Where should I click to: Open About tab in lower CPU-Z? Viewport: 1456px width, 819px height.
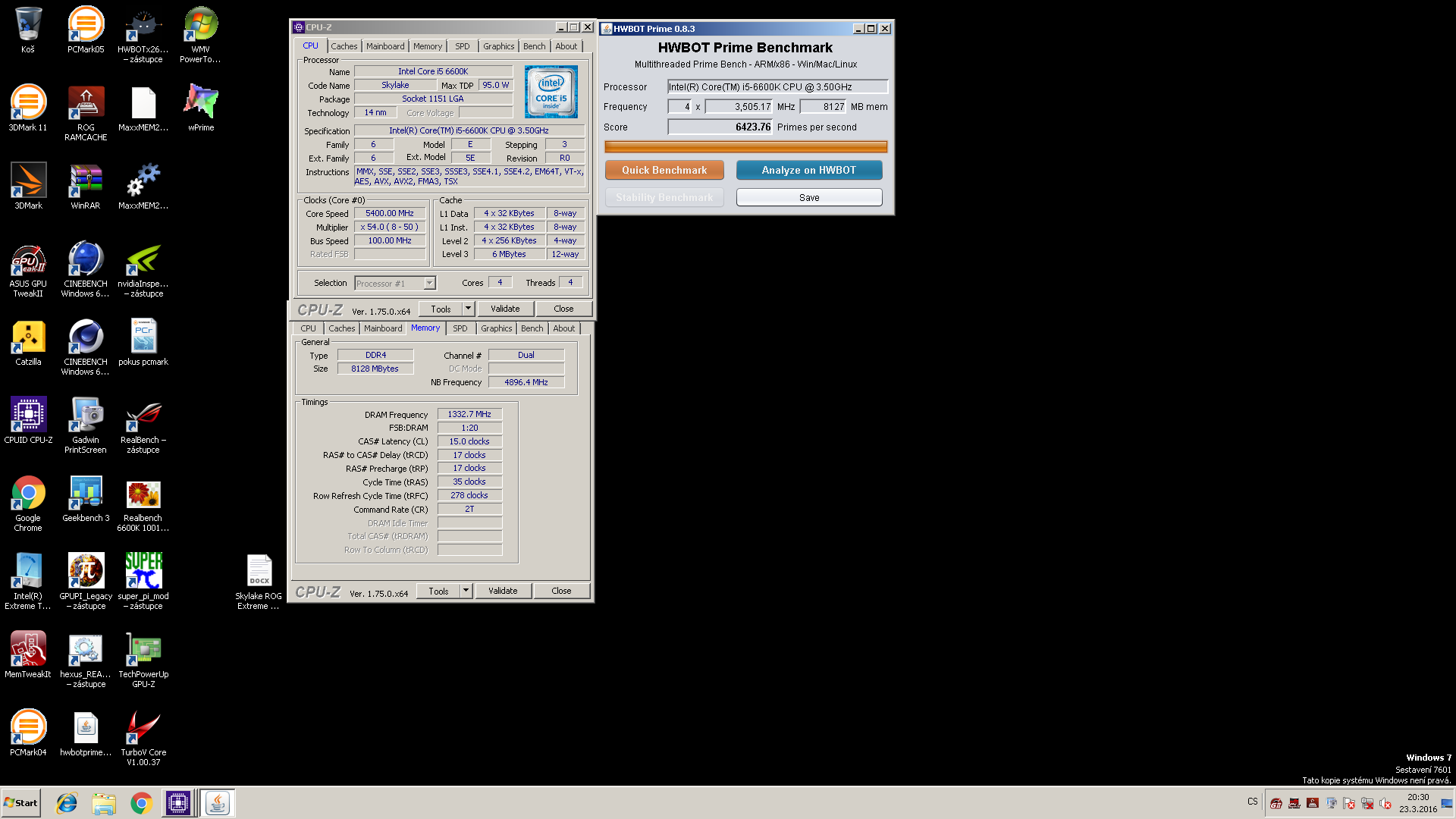pos(563,328)
